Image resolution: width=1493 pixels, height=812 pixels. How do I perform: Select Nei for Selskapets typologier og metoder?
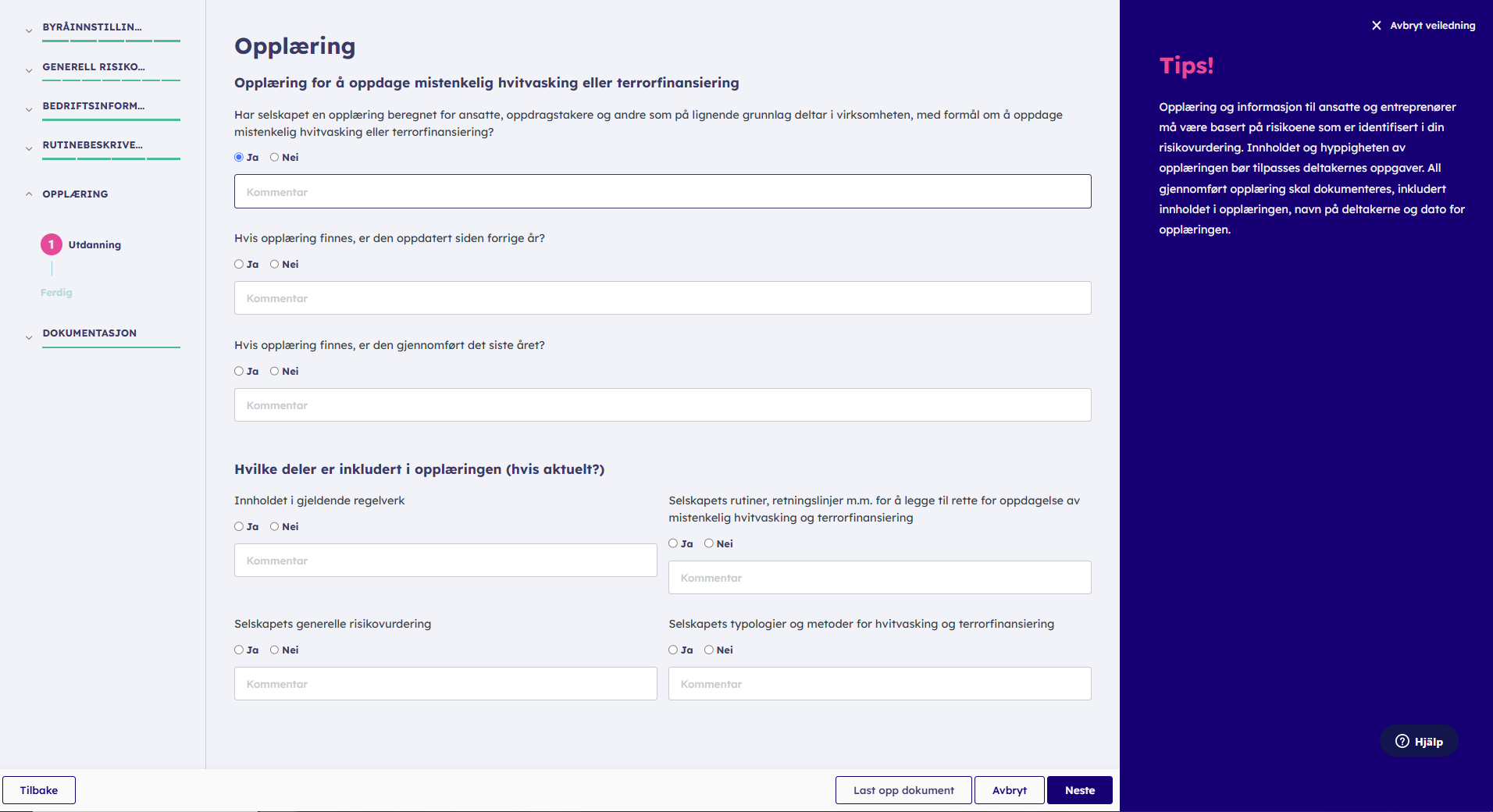click(709, 650)
